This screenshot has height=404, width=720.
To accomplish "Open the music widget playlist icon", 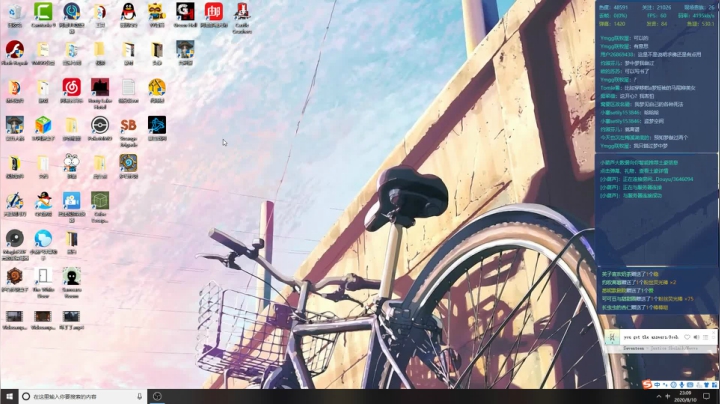I will [706, 337].
